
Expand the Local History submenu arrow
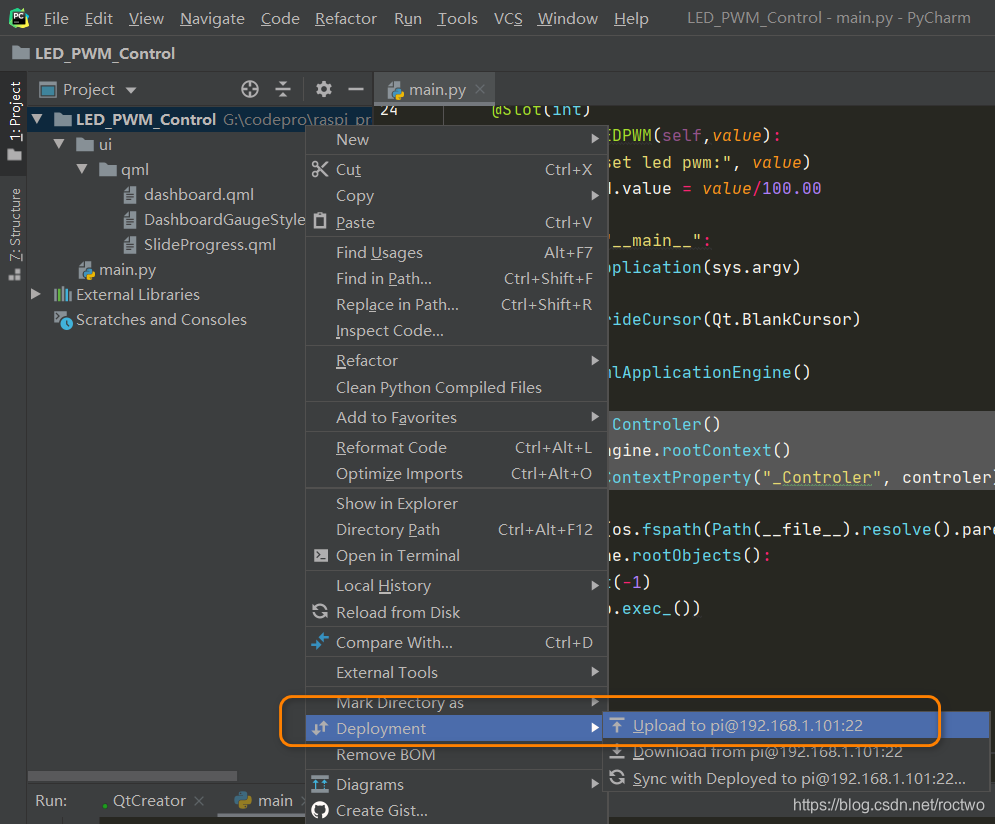pyautogui.click(x=595, y=585)
